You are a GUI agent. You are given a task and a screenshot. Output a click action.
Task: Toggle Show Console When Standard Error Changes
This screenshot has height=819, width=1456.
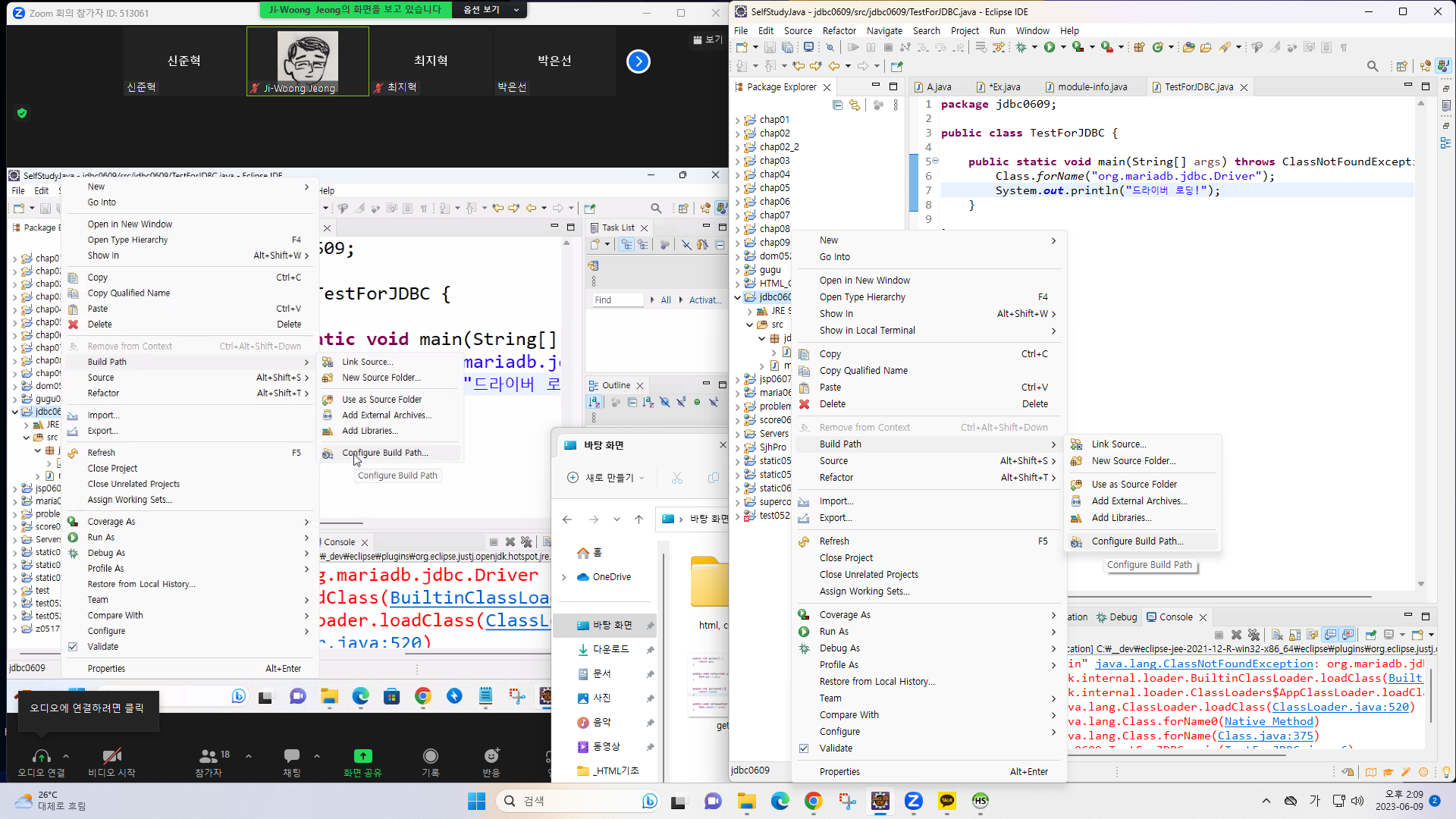[1348, 635]
